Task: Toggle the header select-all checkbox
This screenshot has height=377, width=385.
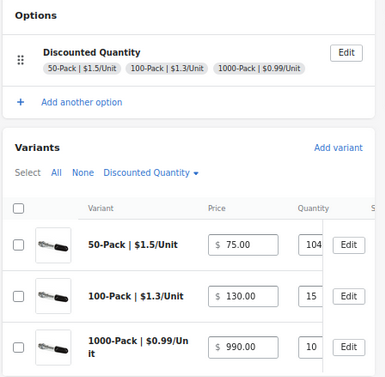Action: click(x=18, y=208)
